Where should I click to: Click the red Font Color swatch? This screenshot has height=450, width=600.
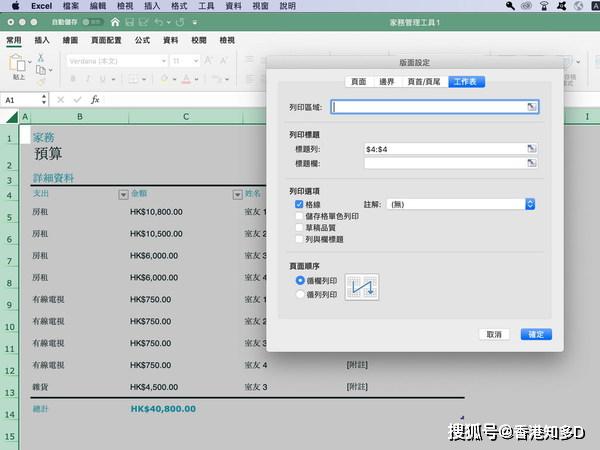(x=186, y=79)
